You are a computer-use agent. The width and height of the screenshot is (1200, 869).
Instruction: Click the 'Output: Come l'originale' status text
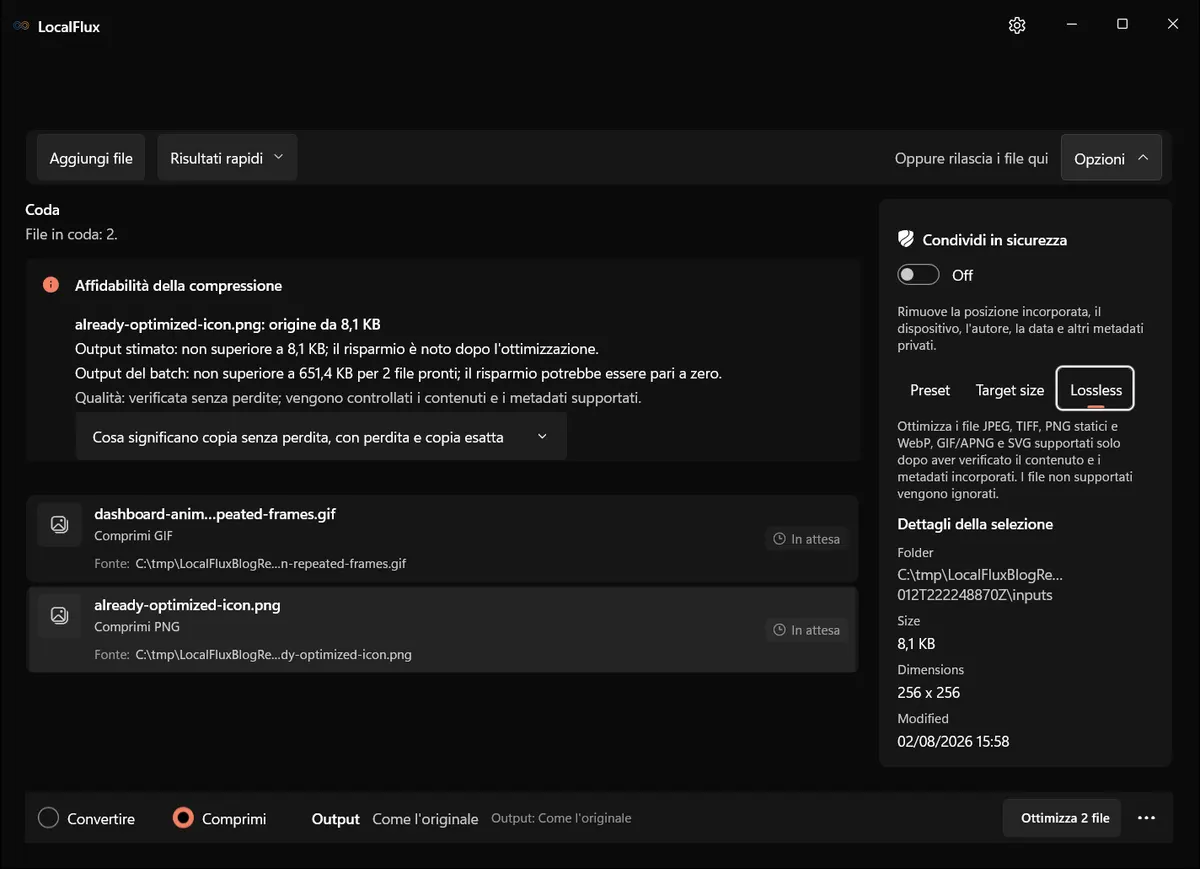pyautogui.click(x=561, y=818)
